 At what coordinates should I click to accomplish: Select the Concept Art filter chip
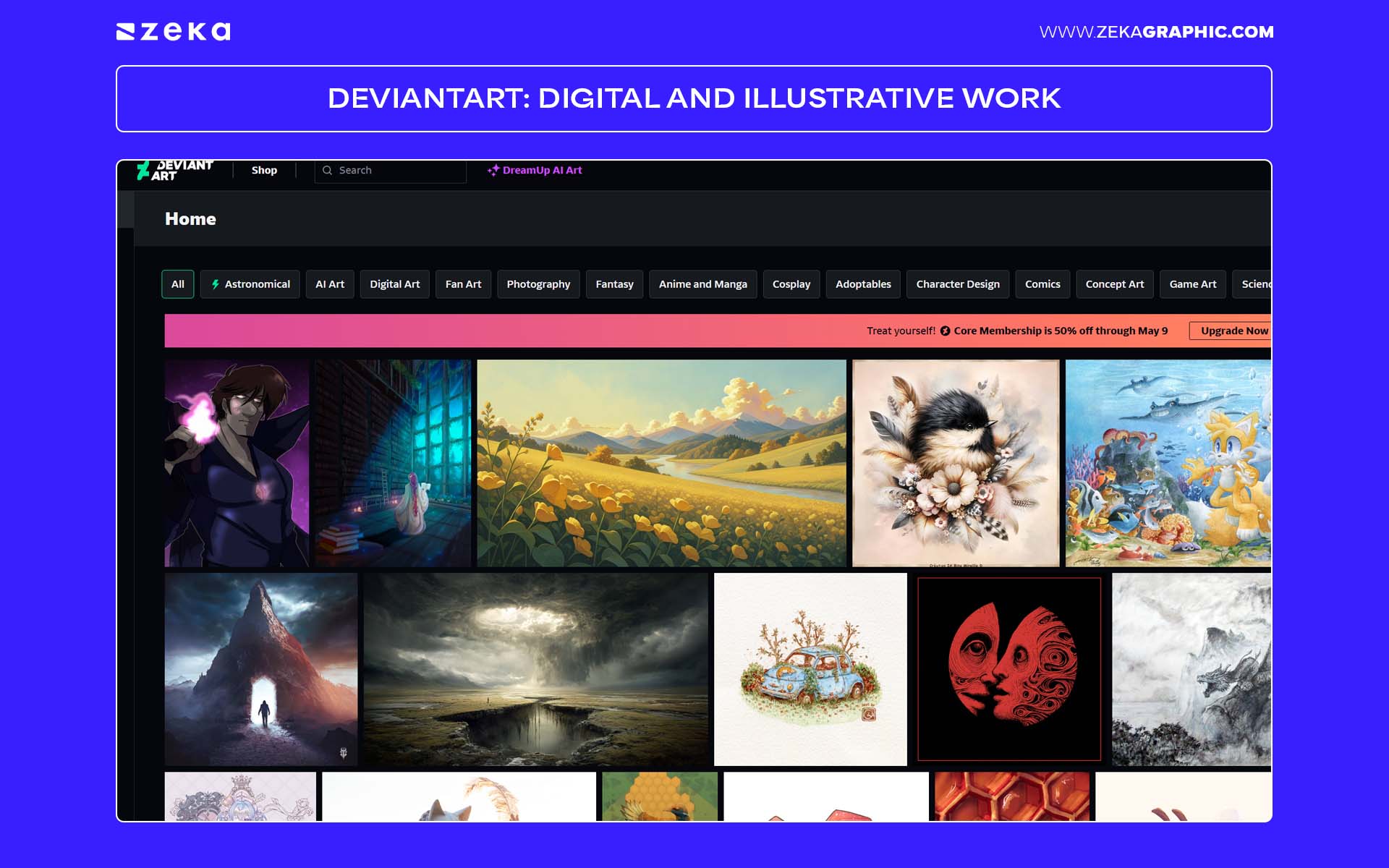(x=1114, y=284)
